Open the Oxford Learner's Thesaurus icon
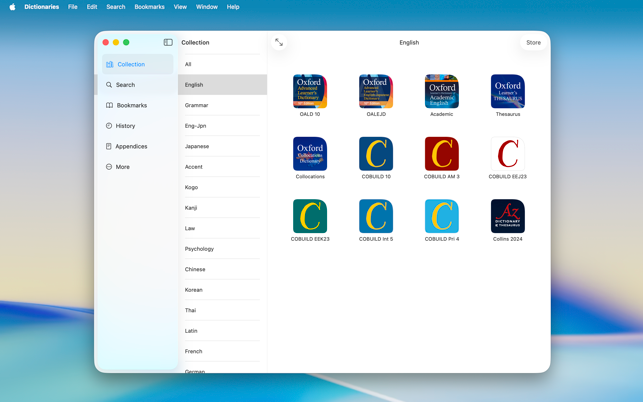This screenshot has height=402, width=643. (508, 91)
